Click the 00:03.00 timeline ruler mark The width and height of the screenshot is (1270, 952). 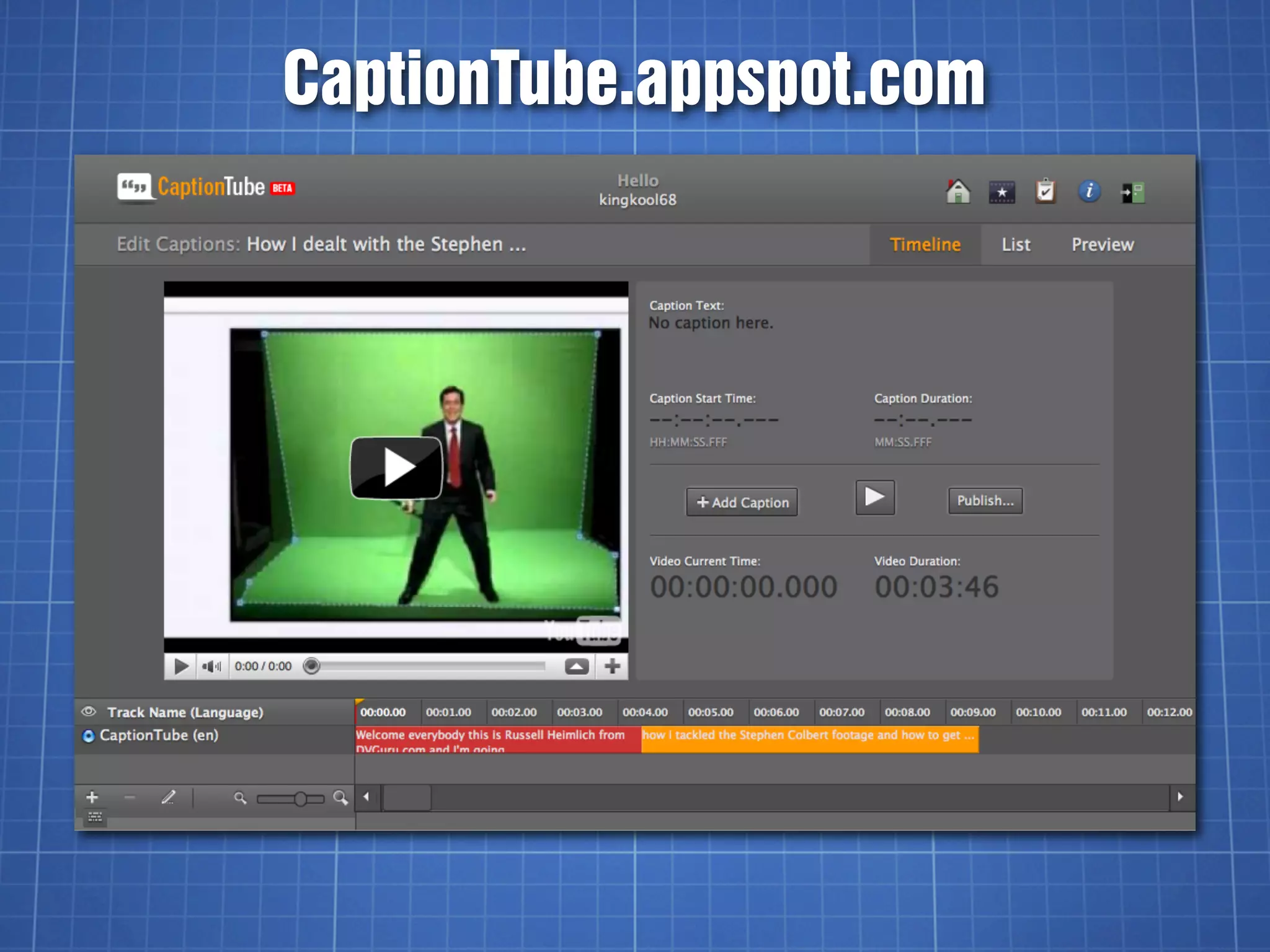coord(579,712)
